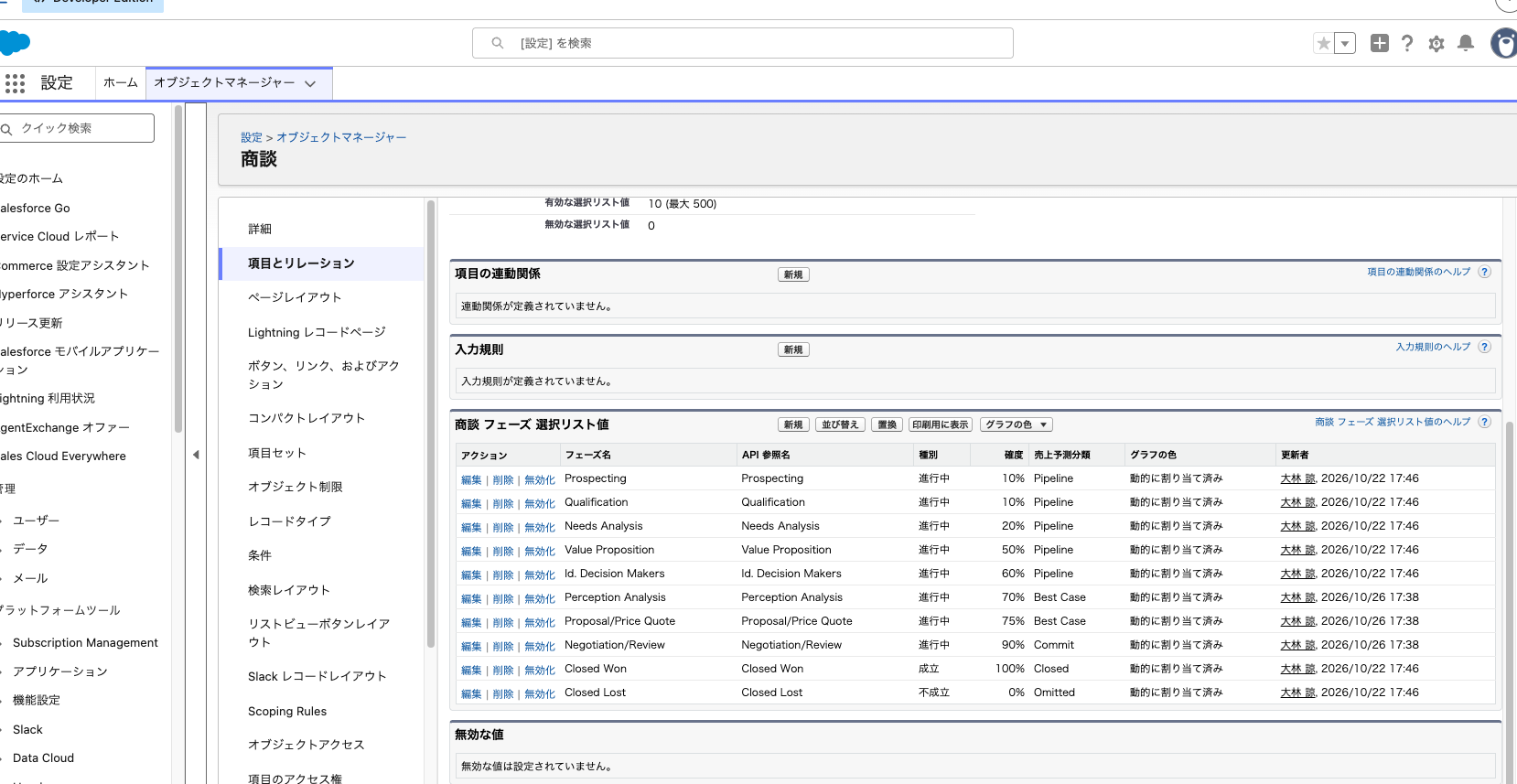The width and height of the screenshot is (1517, 784).
Task: Open the notifications bell
Action: click(x=1466, y=43)
